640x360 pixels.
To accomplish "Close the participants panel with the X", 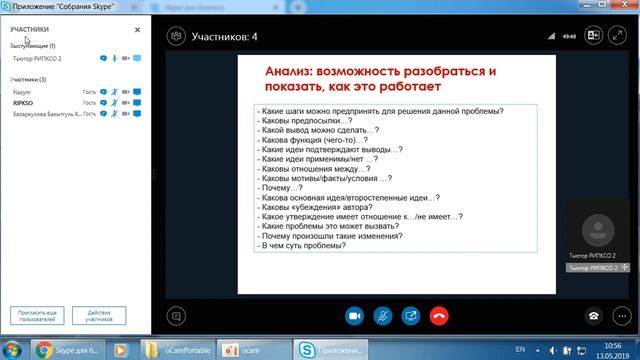I will pyautogui.click(x=138, y=30).
